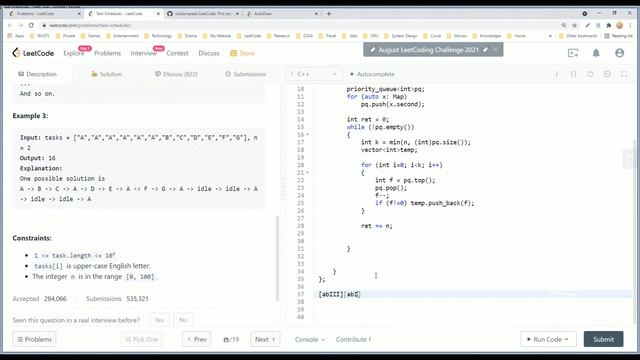
Task: Open the playground icon in header
Action: (573, 53)
